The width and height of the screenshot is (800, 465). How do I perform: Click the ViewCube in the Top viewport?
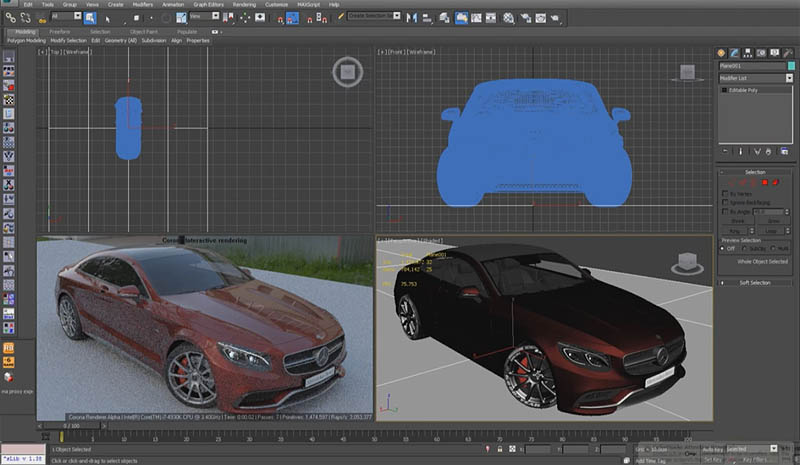[x=346, y=72]
